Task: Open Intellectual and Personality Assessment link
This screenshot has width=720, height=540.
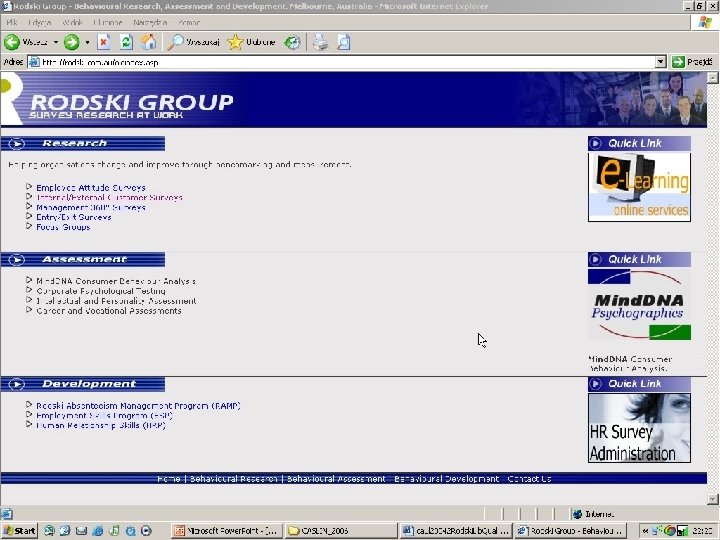Action: point(116,301)
